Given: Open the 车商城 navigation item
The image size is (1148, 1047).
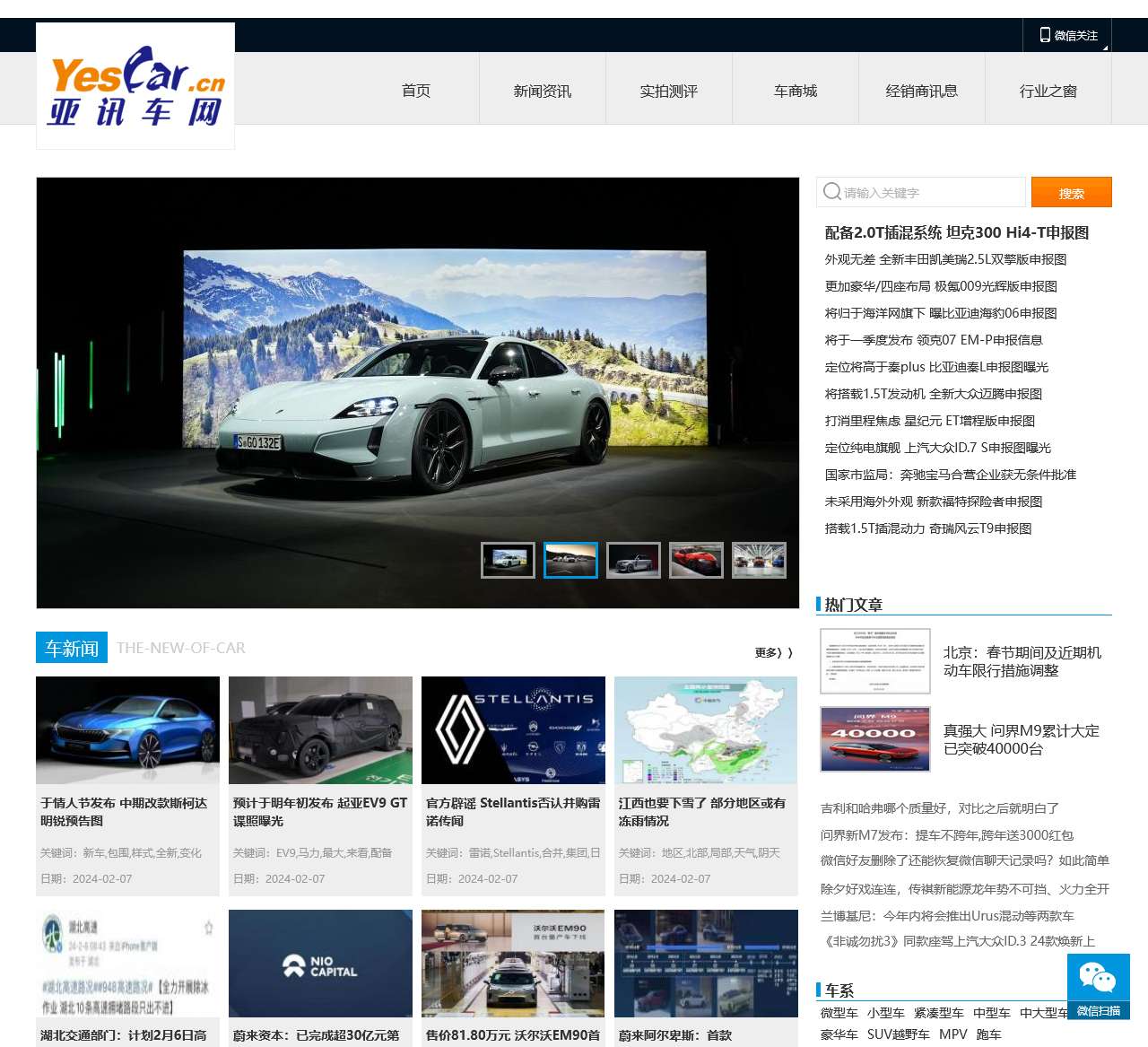Looking at the screenshot, I should [x=796, y=91].
